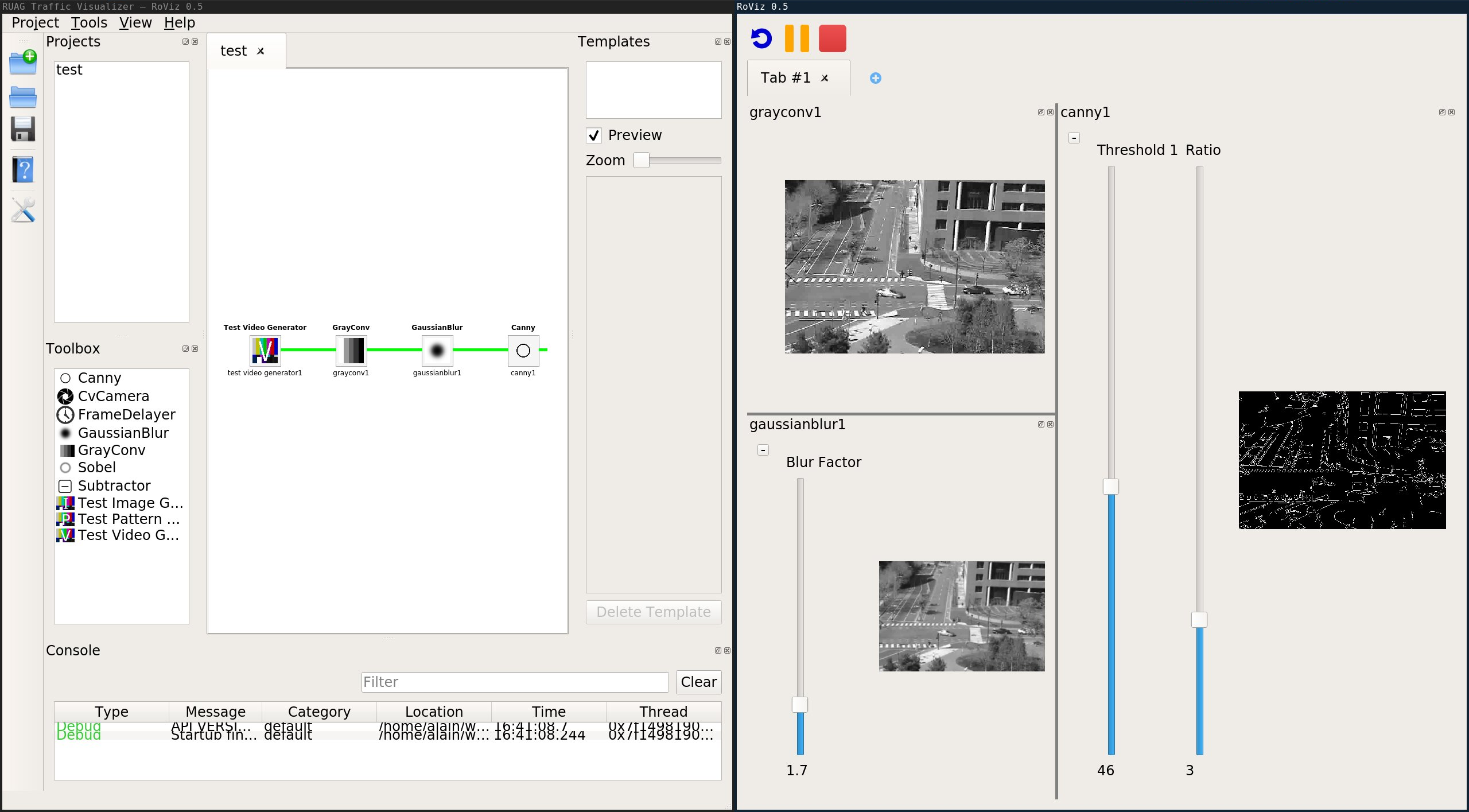This screenshot has width=1469, height=812.
Task: Click the new project folder icon
Action: [23, 63]
